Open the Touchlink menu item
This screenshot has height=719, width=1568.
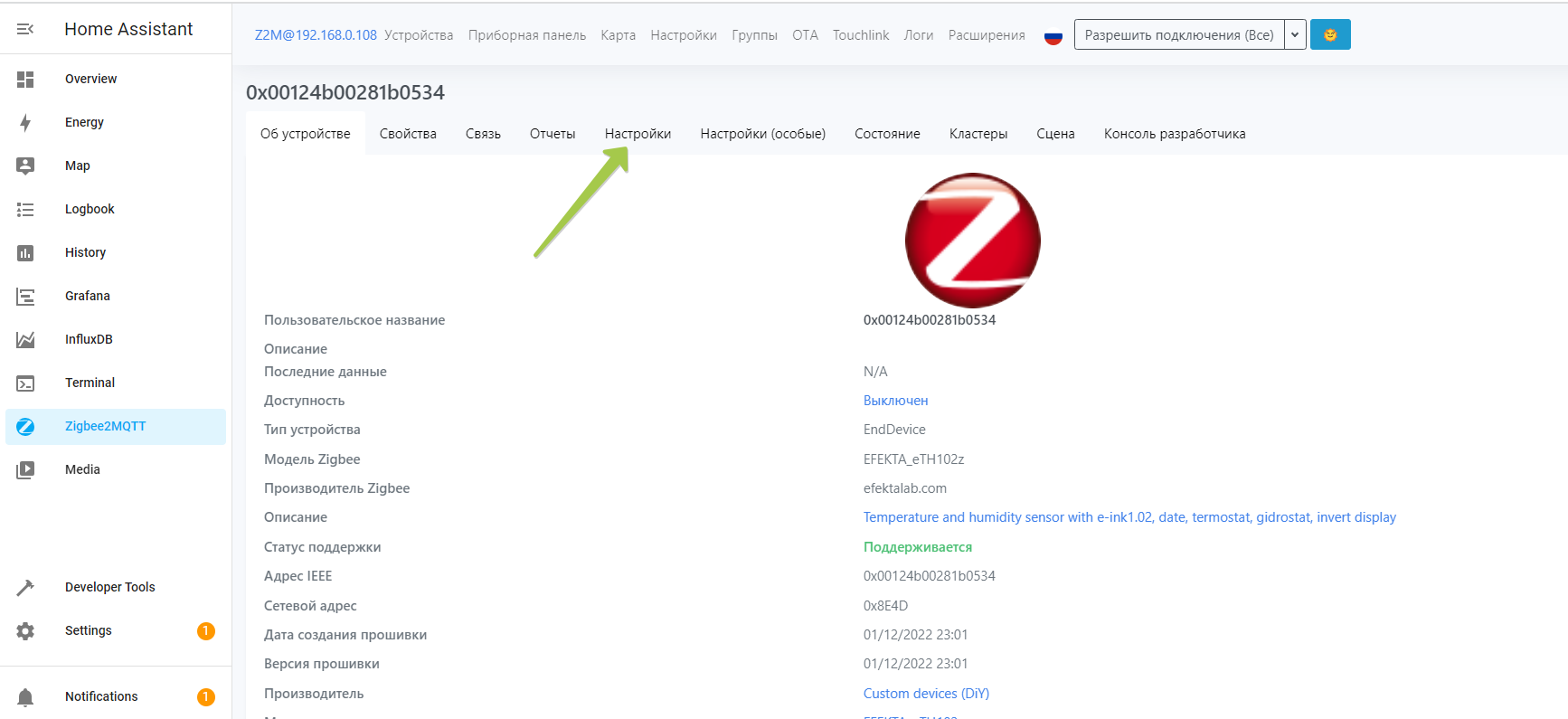coord(861,35)
